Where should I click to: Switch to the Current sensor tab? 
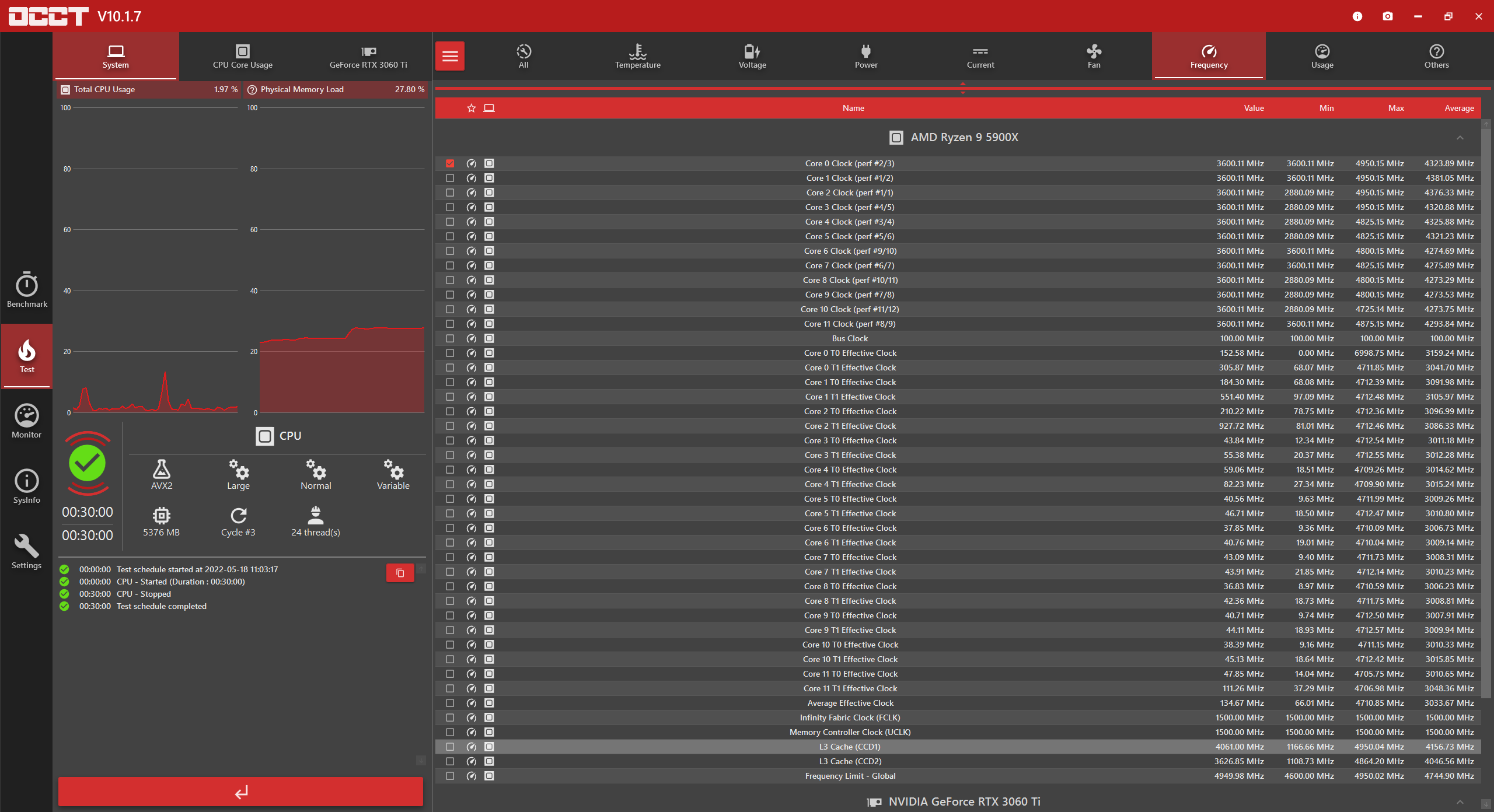click(x=980, y=56)
